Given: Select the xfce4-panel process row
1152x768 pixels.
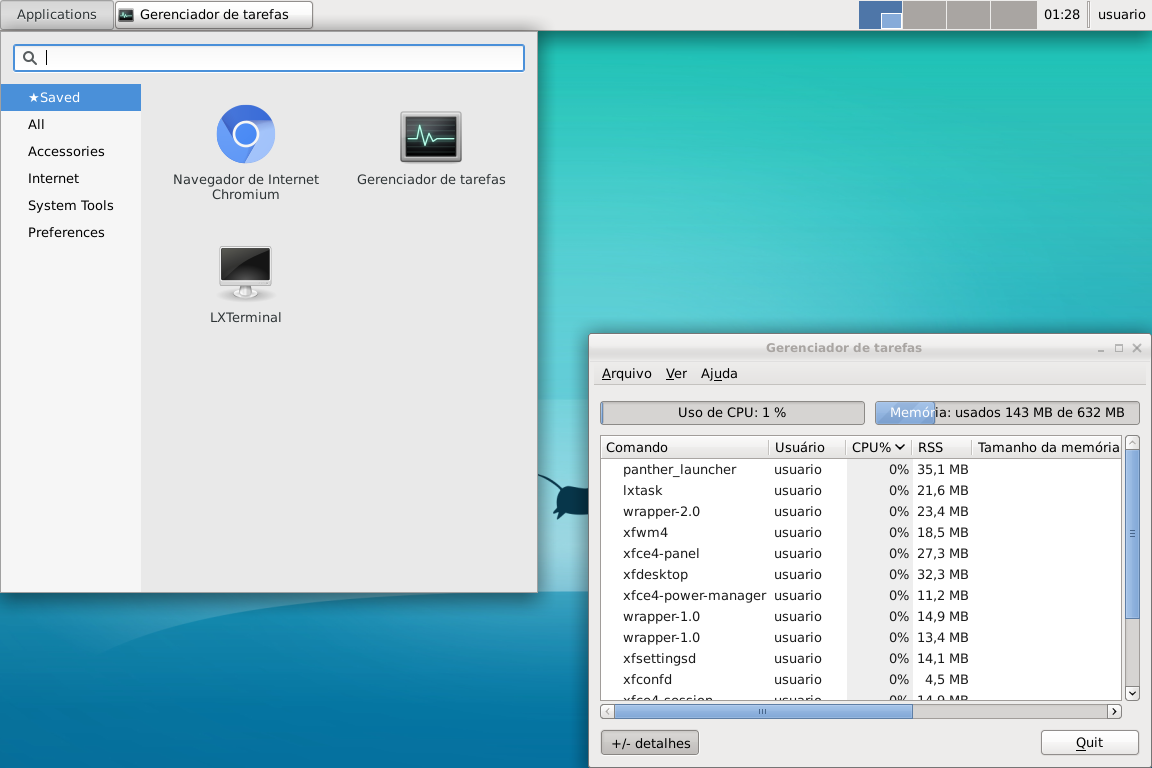Looking at the screenshot, I should tap(861, 553).
